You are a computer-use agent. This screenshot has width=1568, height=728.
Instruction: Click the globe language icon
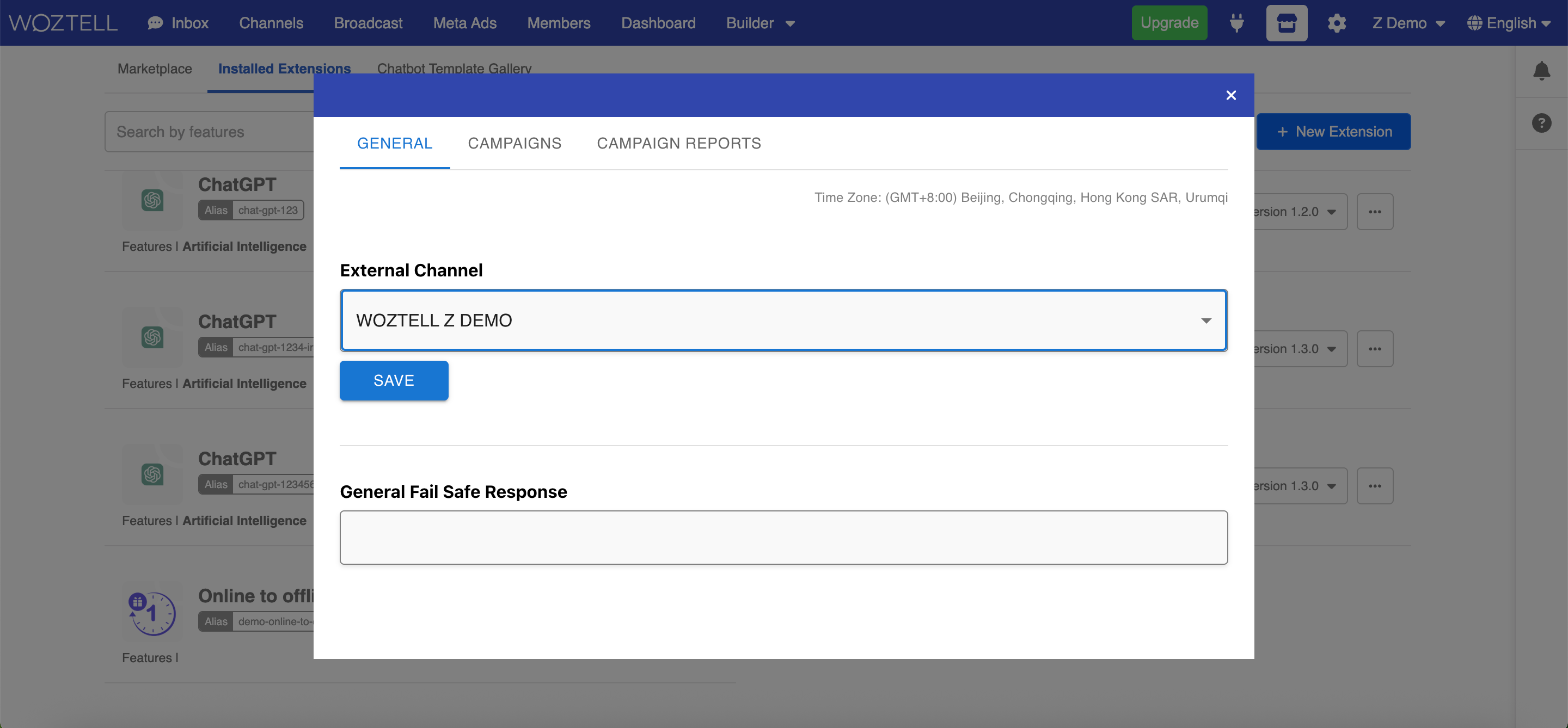[x=1474, y=23]
